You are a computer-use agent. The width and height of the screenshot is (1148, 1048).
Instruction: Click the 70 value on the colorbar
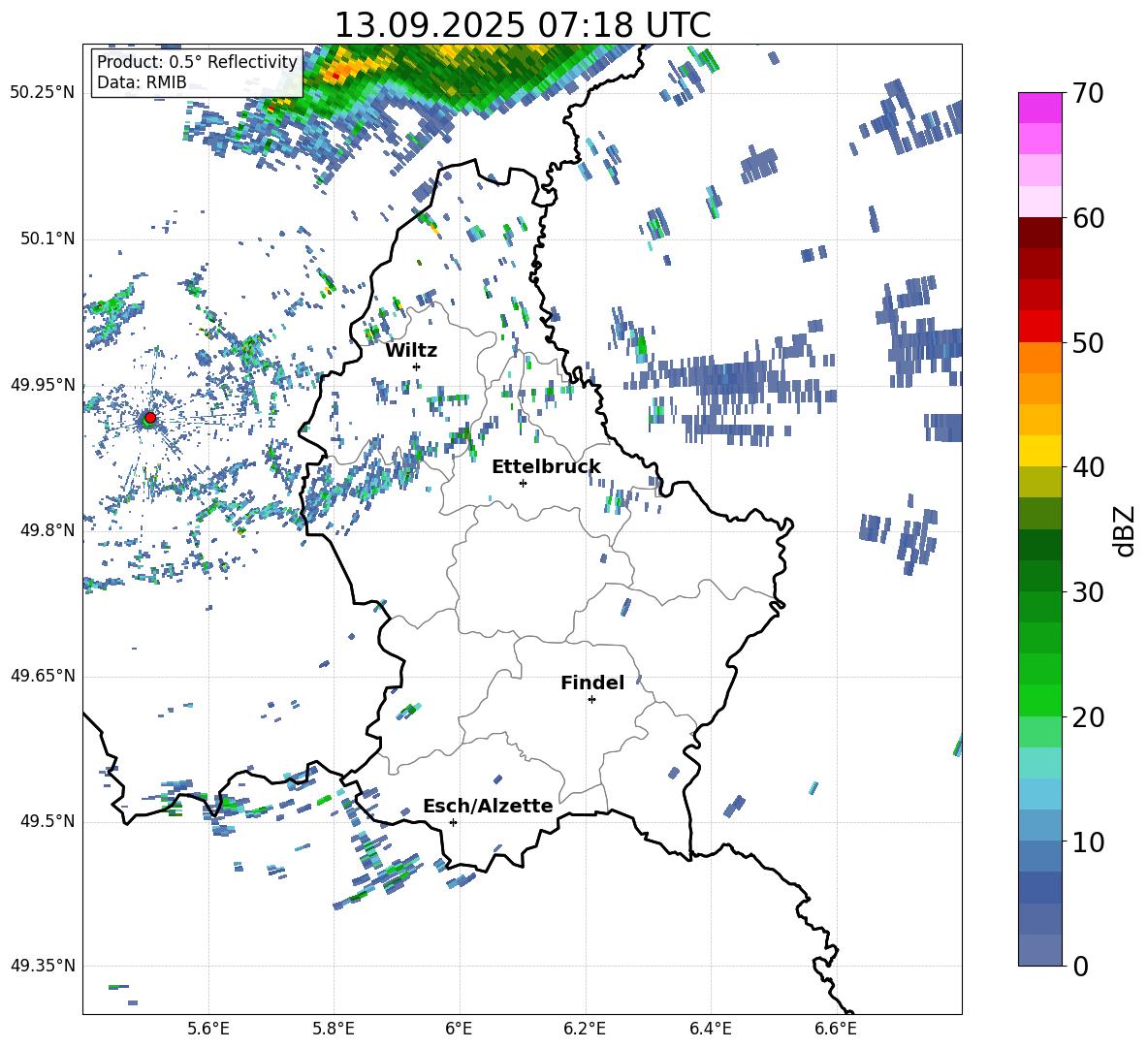[1088, 93]
